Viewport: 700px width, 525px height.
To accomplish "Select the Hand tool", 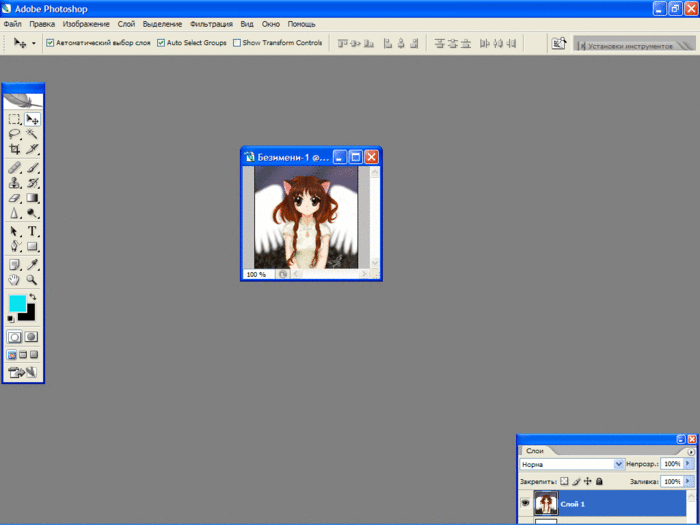I will tap(15, 280).
